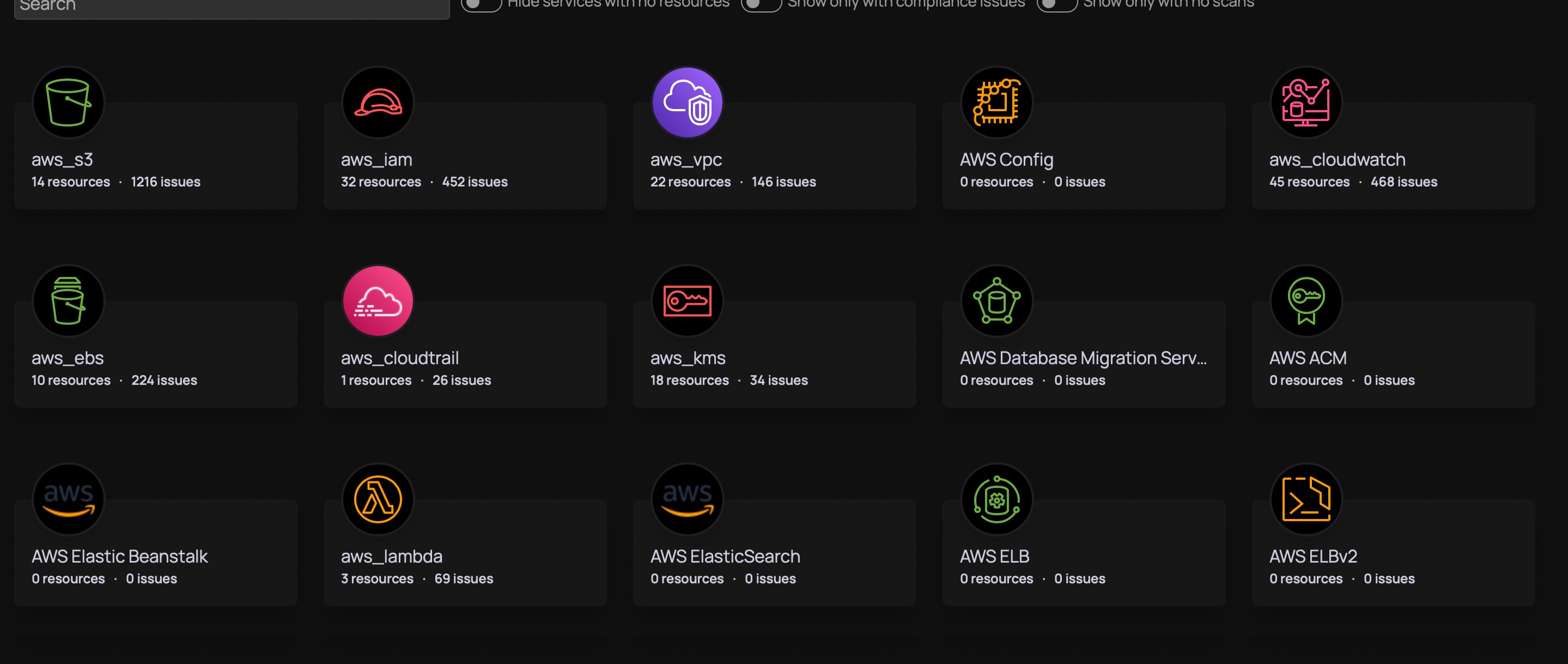Click the '34 issues' text
This screenshot has width=1568, height=664.
(x=779, y=381)
